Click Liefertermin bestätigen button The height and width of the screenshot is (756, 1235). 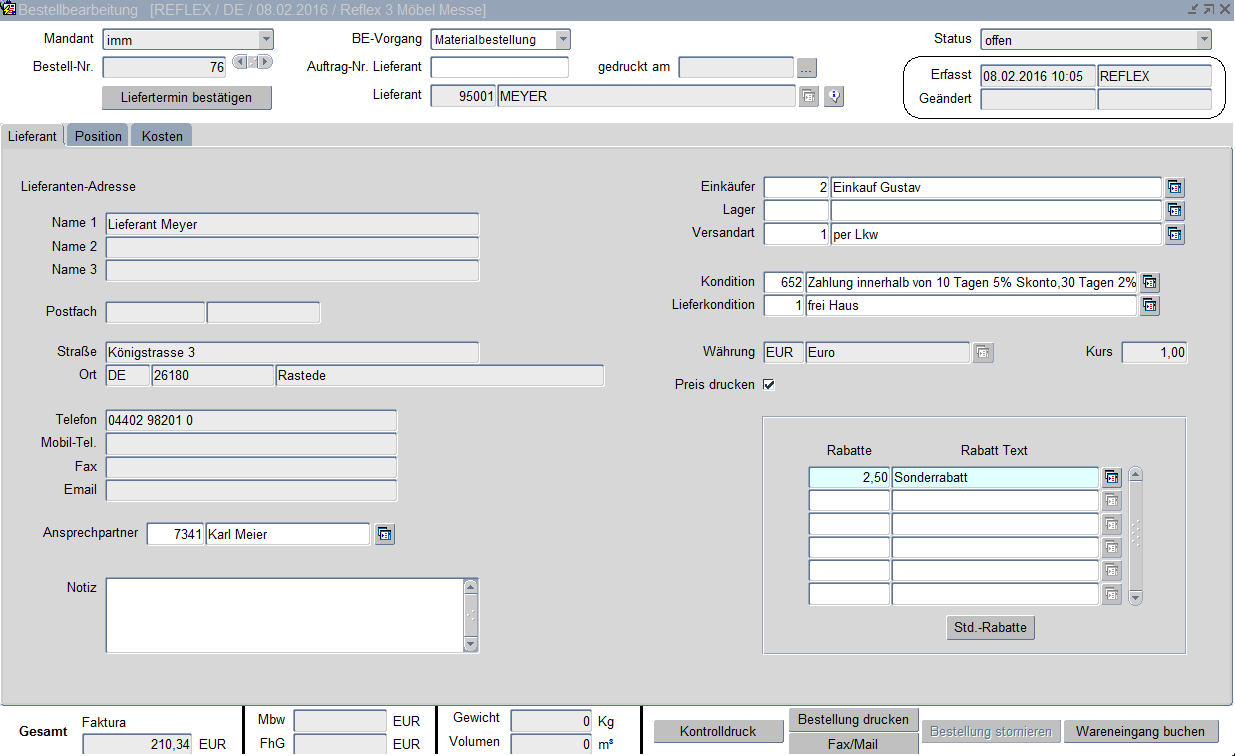(x=187, y=98)
